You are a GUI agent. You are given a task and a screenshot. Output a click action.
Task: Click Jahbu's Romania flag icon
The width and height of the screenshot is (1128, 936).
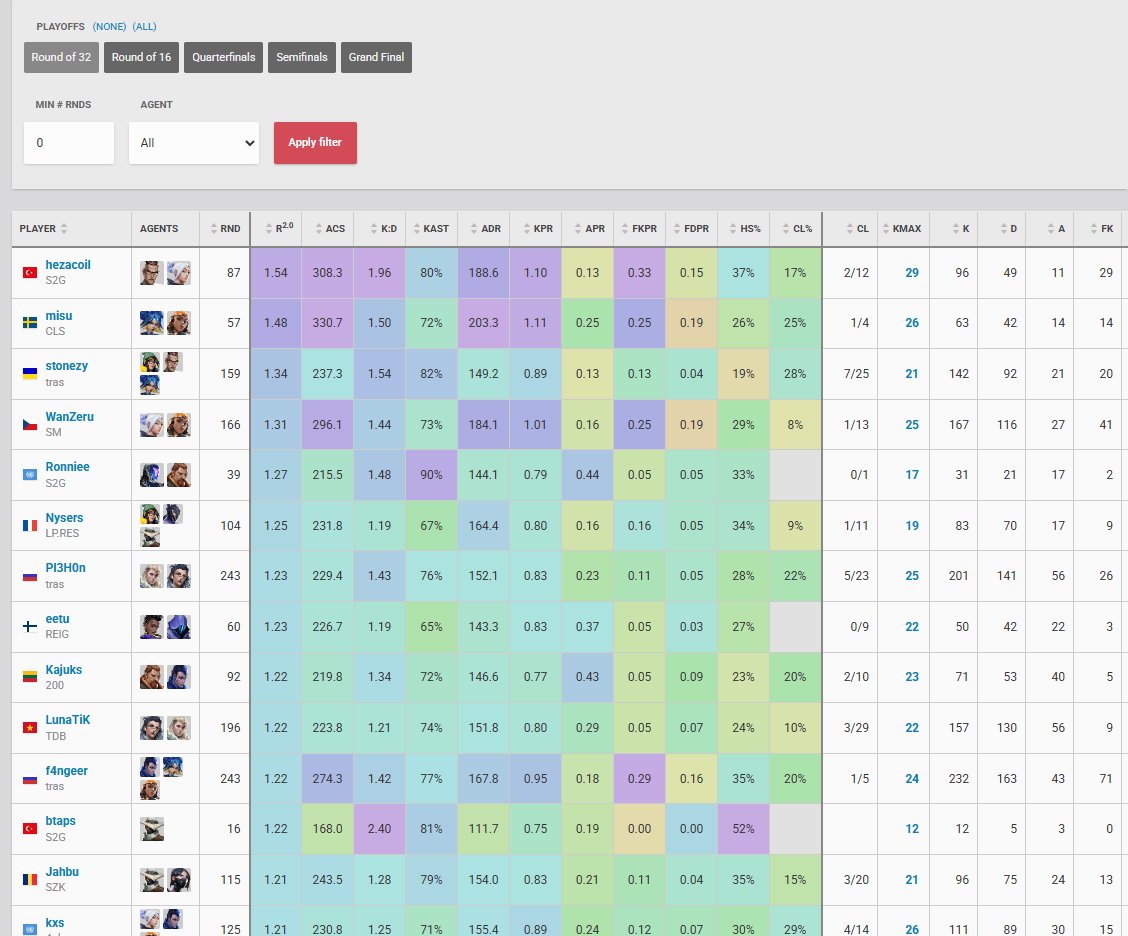(29, 879)
